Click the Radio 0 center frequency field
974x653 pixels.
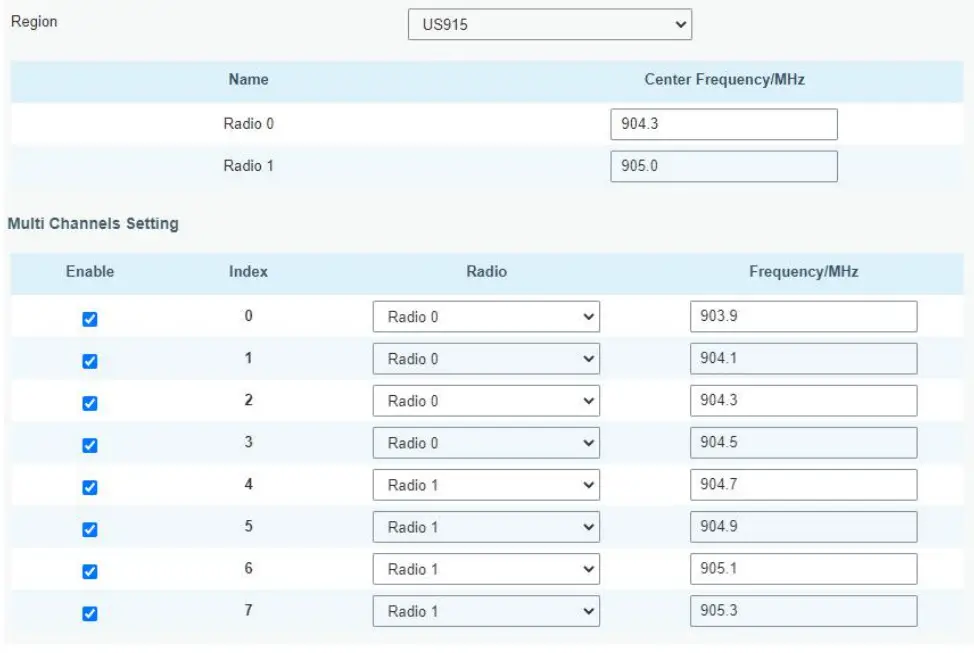(x=724, y=124)
